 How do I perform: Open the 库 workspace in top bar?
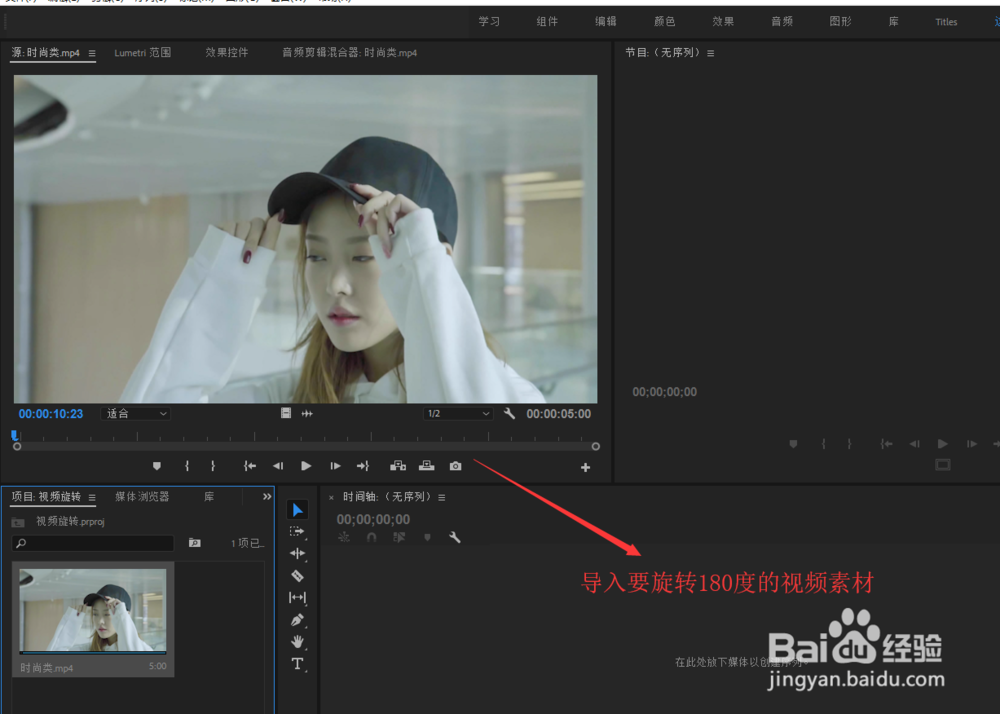click(x=893, y=22)
